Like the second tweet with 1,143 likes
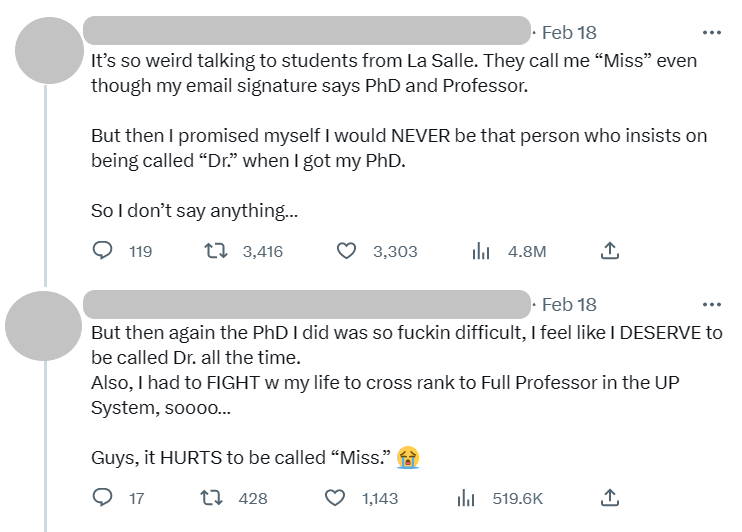This screenshot has height=532, width=742. pos(335,497)
